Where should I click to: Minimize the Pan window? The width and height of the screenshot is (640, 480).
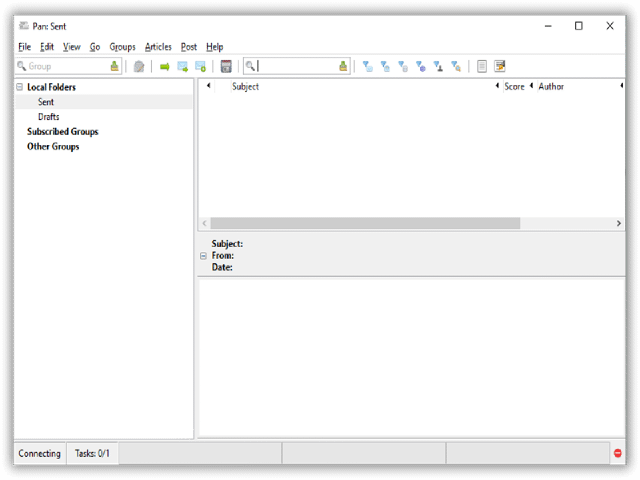click(548, 26)
